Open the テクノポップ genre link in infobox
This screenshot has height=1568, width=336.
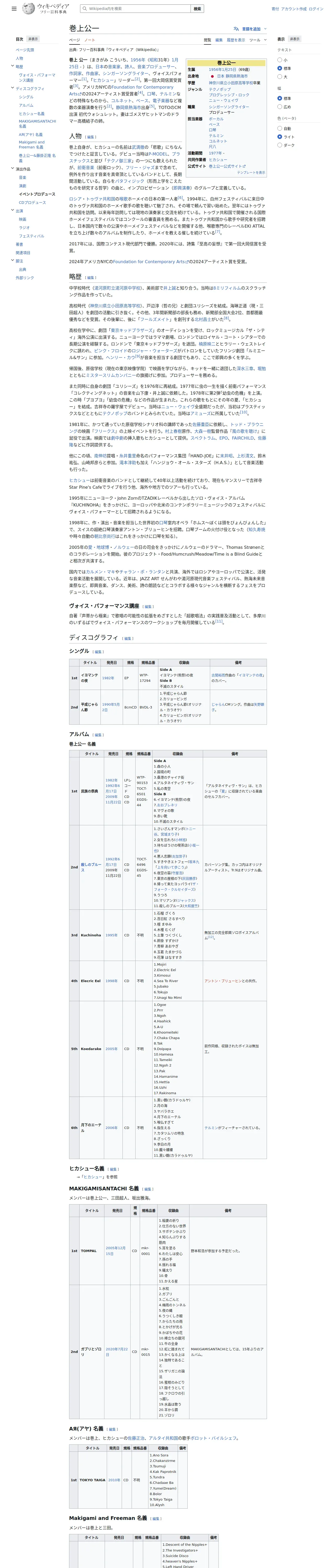(220, 89)
